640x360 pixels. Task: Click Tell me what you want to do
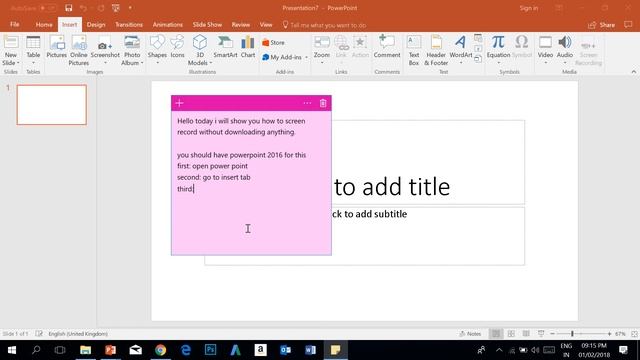pos(324,25)
